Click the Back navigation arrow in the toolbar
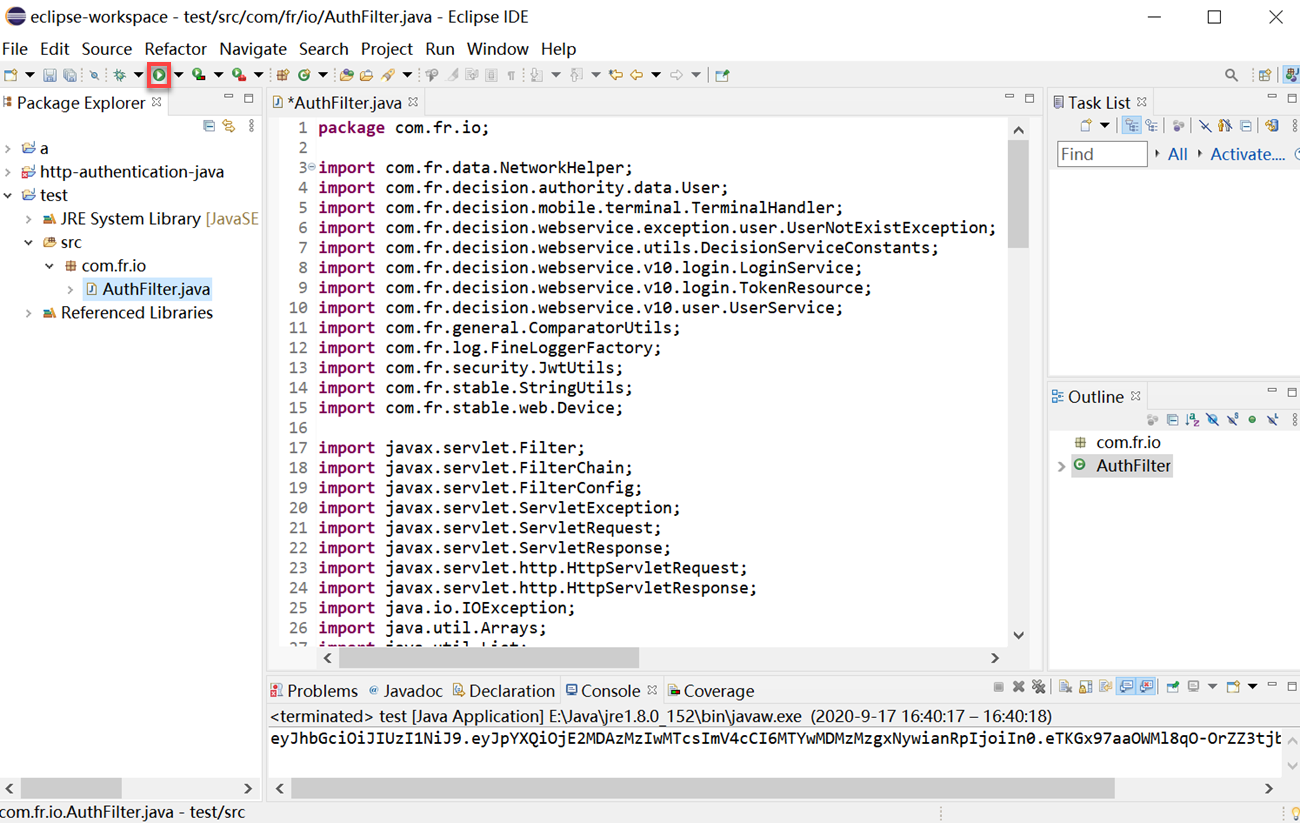The image size is (1300, 823). [636, 75]
